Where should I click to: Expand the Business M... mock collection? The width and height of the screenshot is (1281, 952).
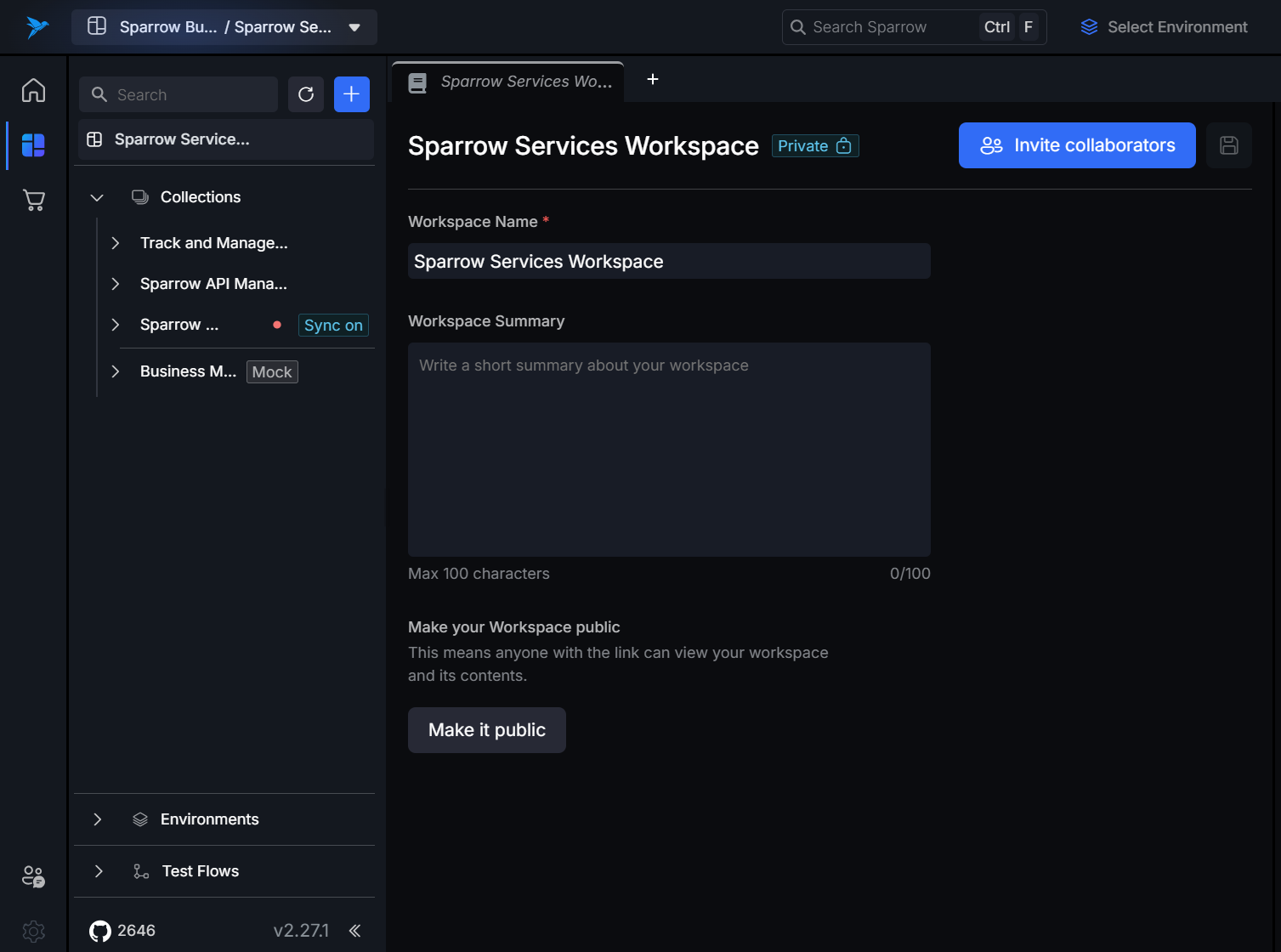click(116, 371)
